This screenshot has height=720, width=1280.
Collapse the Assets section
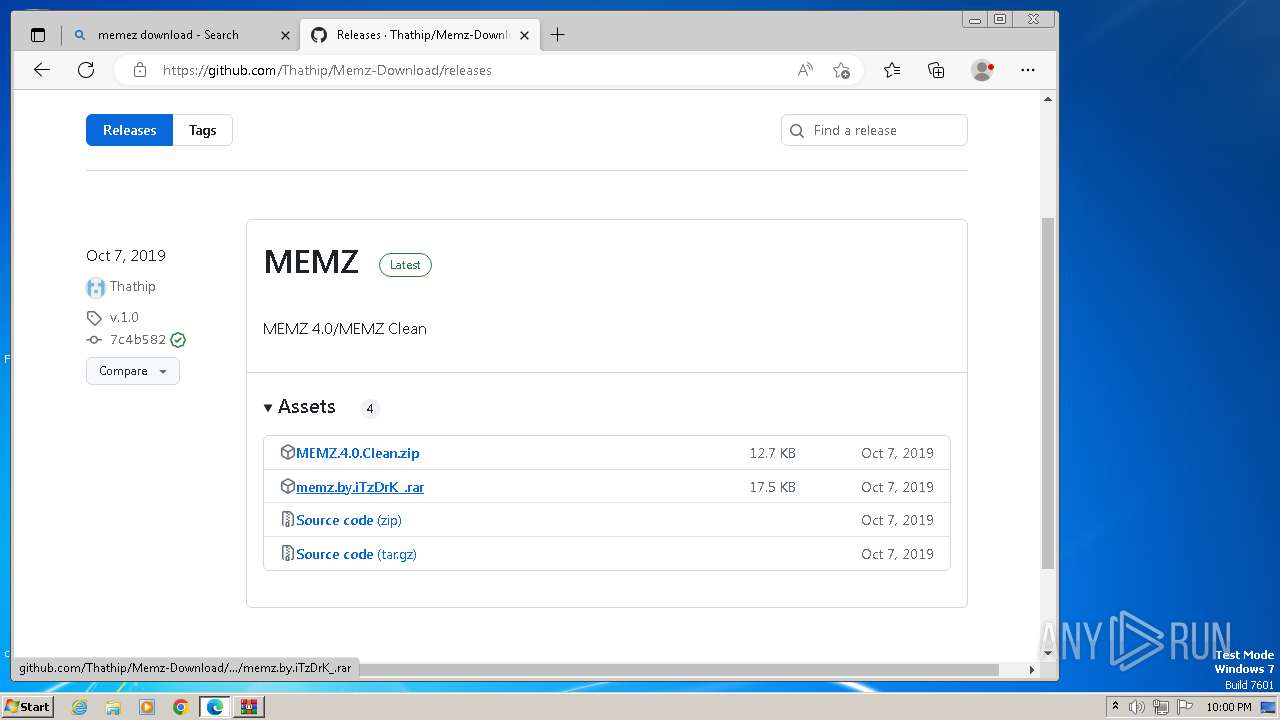tap(299, 407)
